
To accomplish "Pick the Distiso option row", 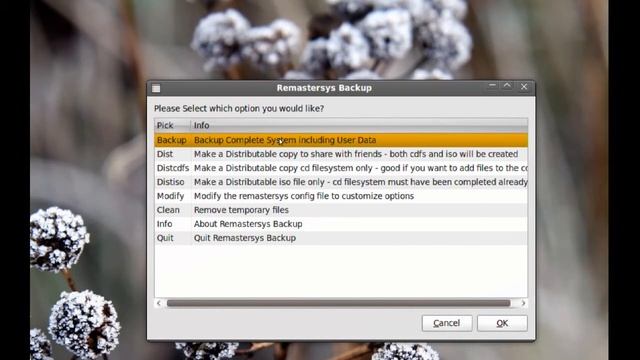I will pos(341,182).
